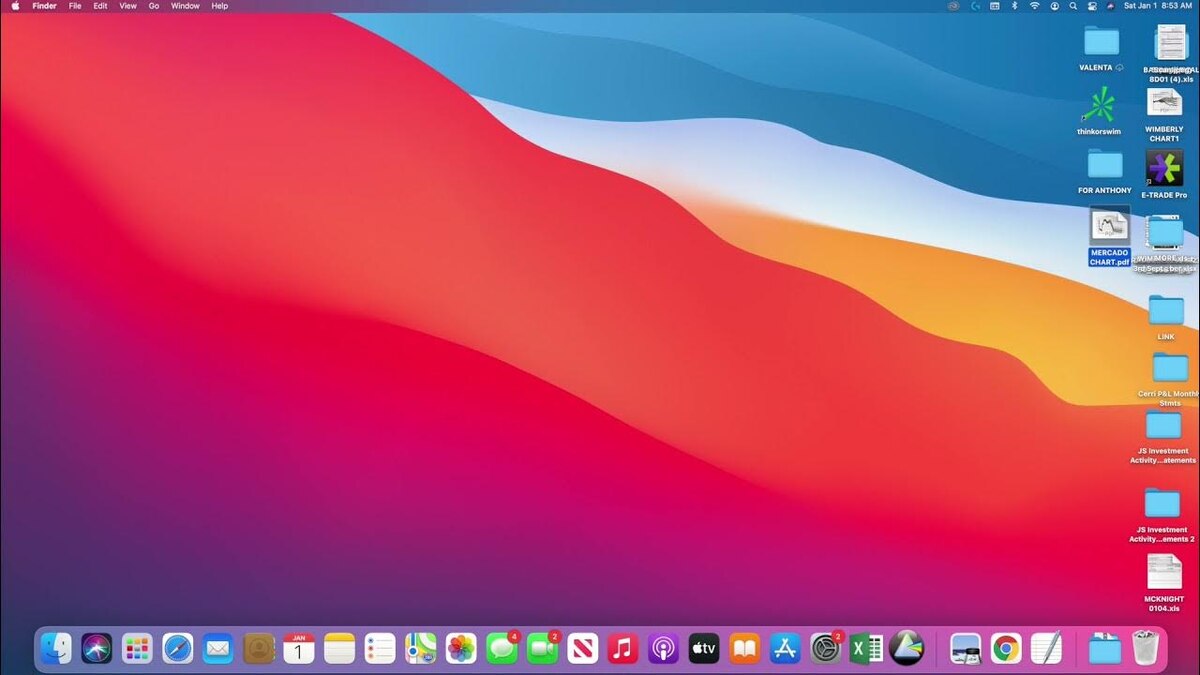Open the News app in the Dock
The width and height of the screenshot is (1200, 675).
(583, 649)
